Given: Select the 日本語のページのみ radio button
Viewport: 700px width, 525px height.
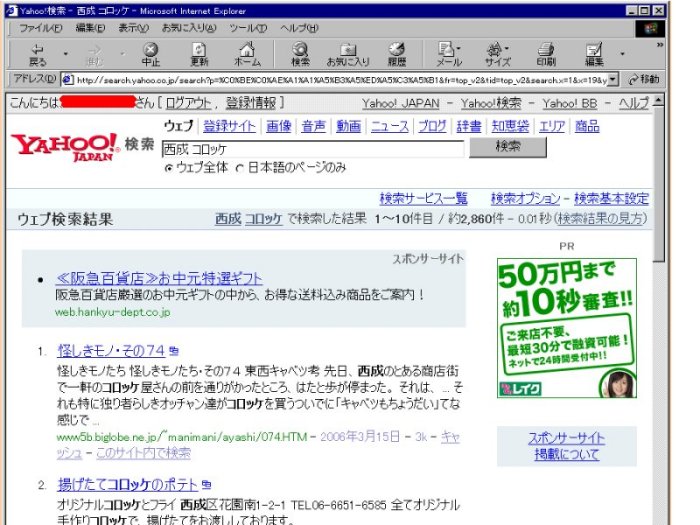Looking at the screenshot, I should (239, 168).
